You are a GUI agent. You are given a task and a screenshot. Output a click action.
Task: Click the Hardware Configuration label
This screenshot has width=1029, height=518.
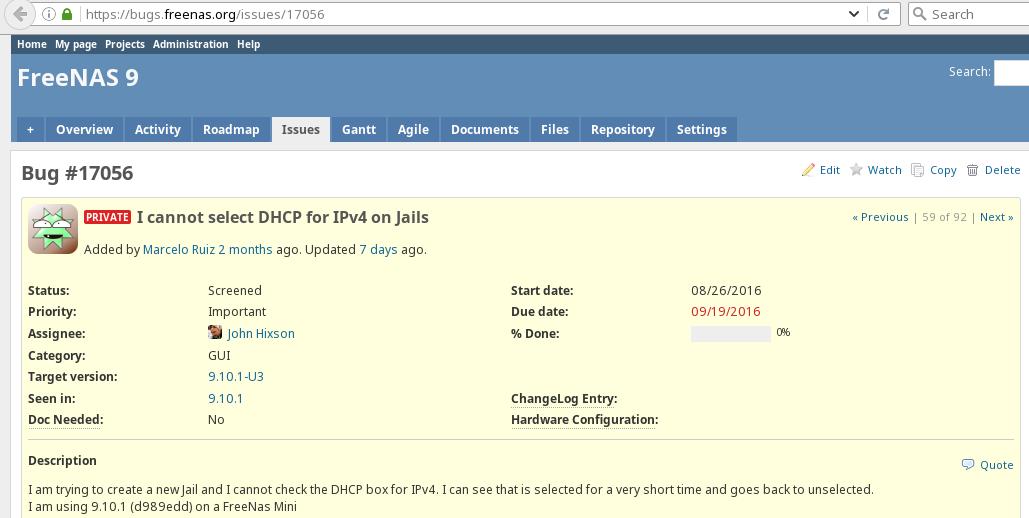pos(585,420)
